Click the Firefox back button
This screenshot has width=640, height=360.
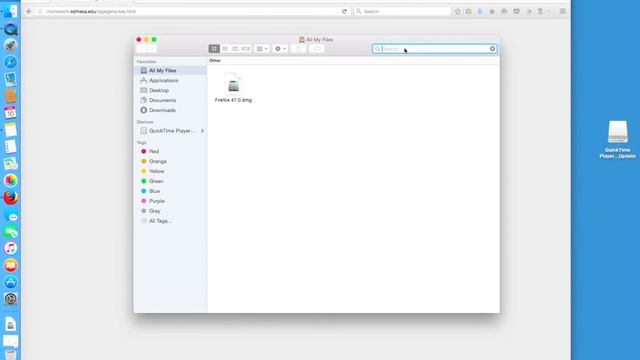(x=29, y=11)
